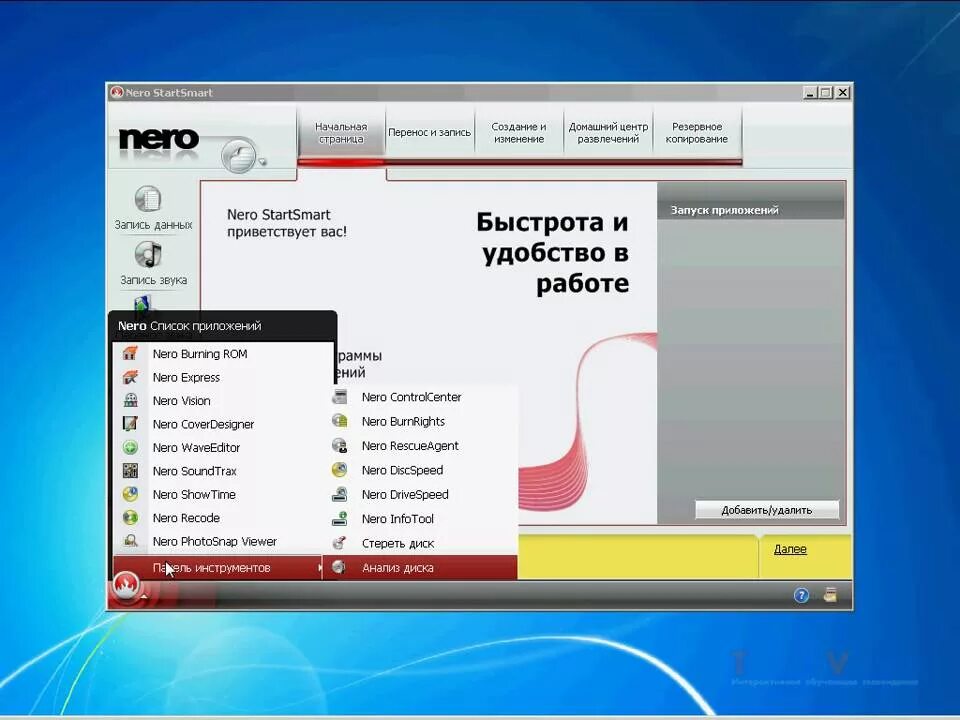Open help with the blue question icon
Screen dimensions: 960x720
coord(801,595)
